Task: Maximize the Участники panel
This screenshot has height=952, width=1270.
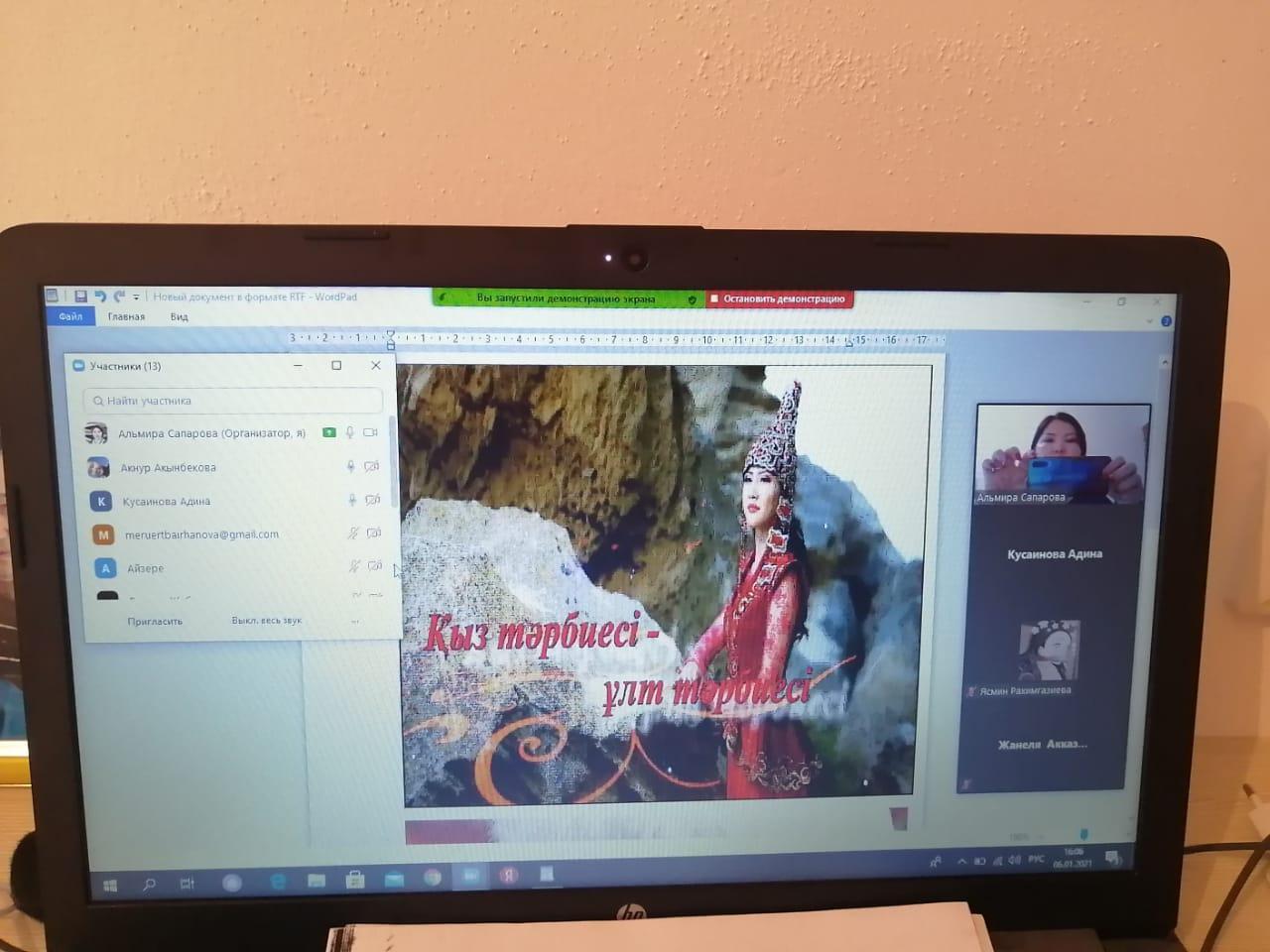Action: 336,365
